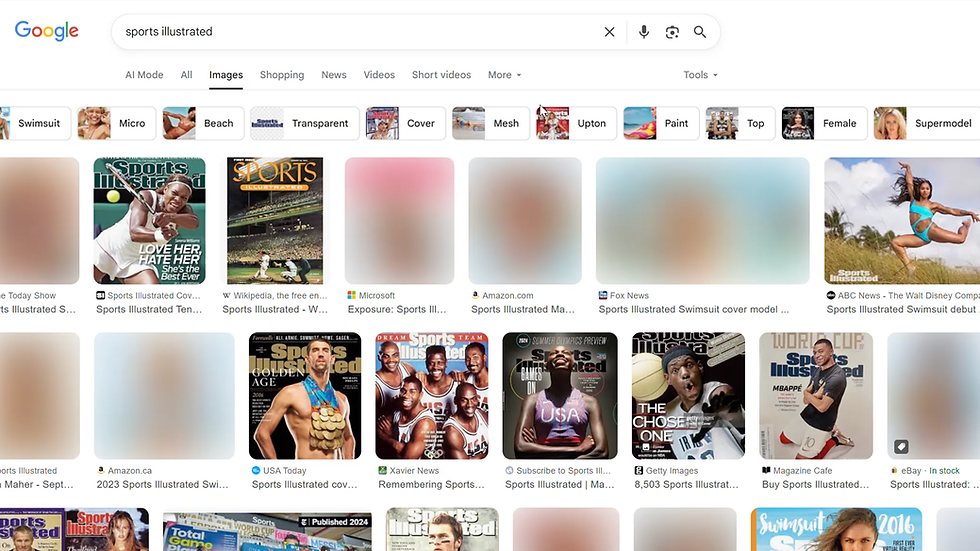The height and width of the screenshot is (551, 980).
Task: Filter by Beach chip
Action: tap(202, 123)
